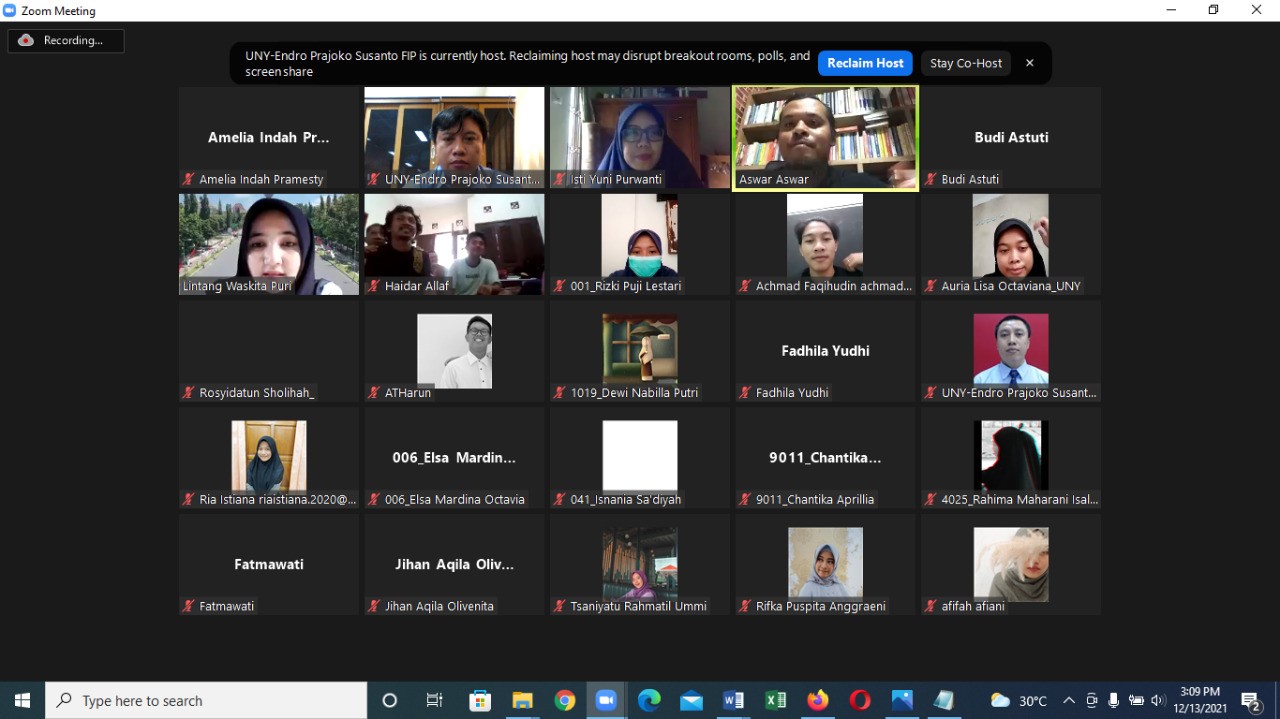Image resolution: width=1280 pixels, height=719 pixels.
Task: Click ATHarun's muted mic icon
Action: [x=374, y=393]
